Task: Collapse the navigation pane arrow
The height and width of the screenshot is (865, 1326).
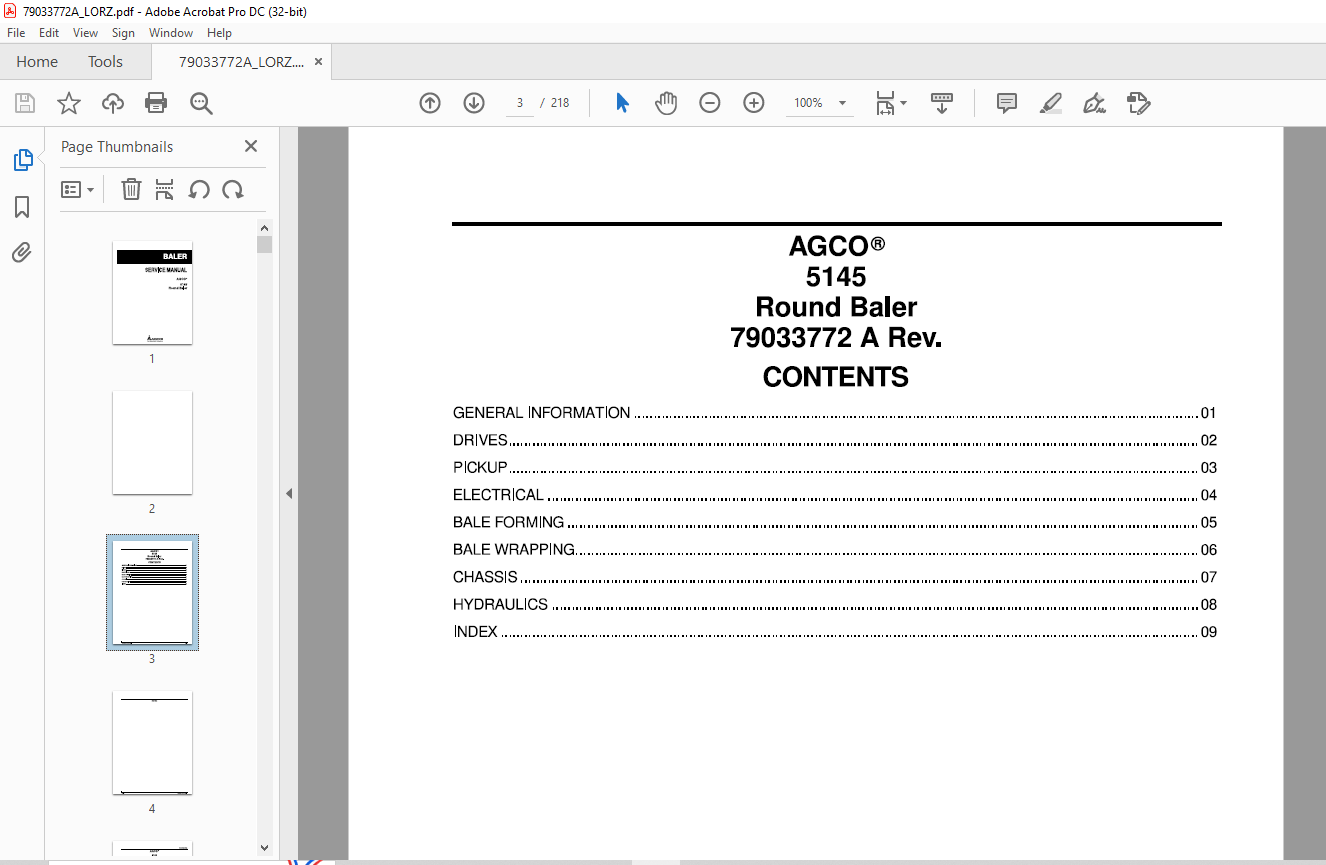Action: click(289, 493)
